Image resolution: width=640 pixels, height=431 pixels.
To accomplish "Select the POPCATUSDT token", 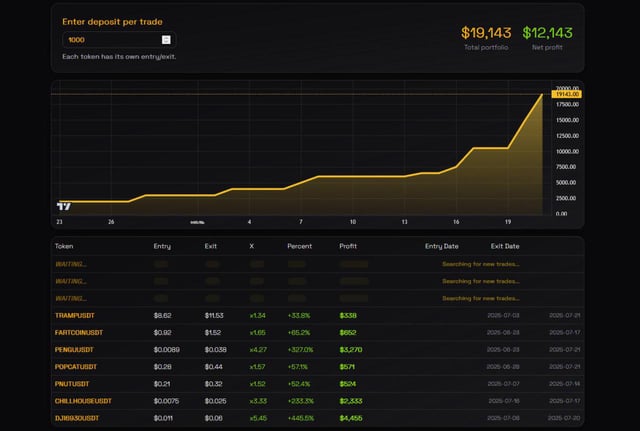I will [79, 366].
